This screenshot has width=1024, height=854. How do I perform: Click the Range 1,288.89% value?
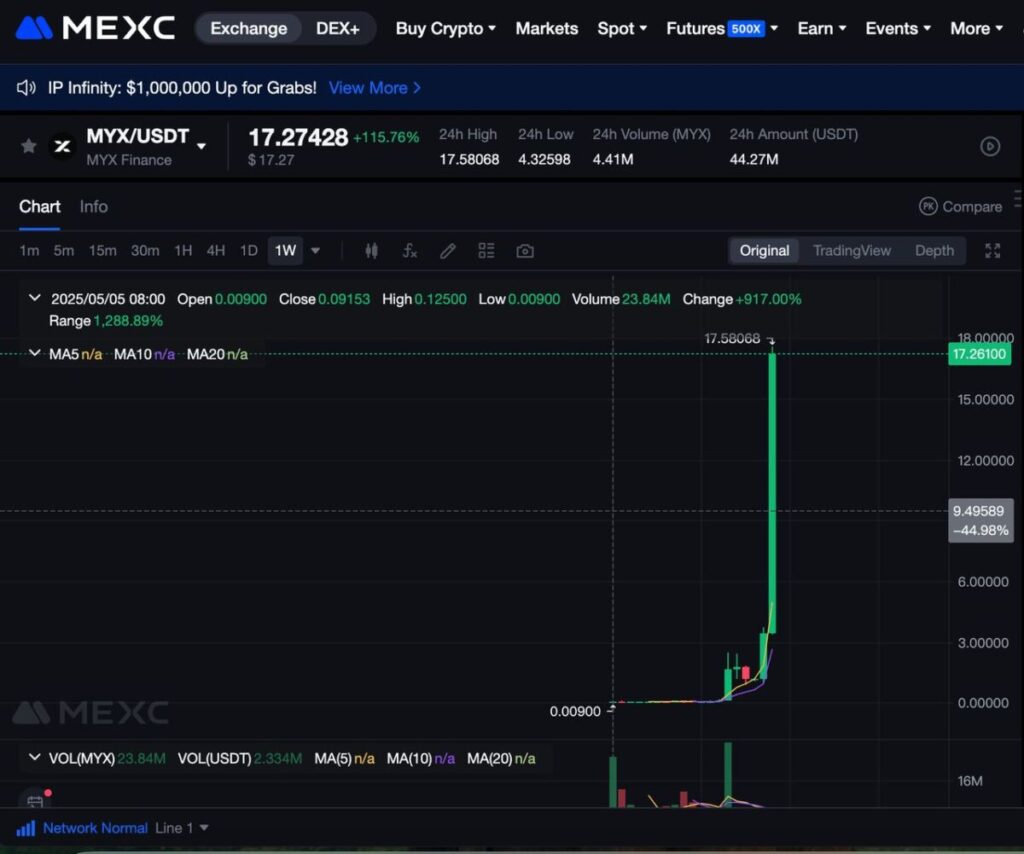[x=128, y=321]
